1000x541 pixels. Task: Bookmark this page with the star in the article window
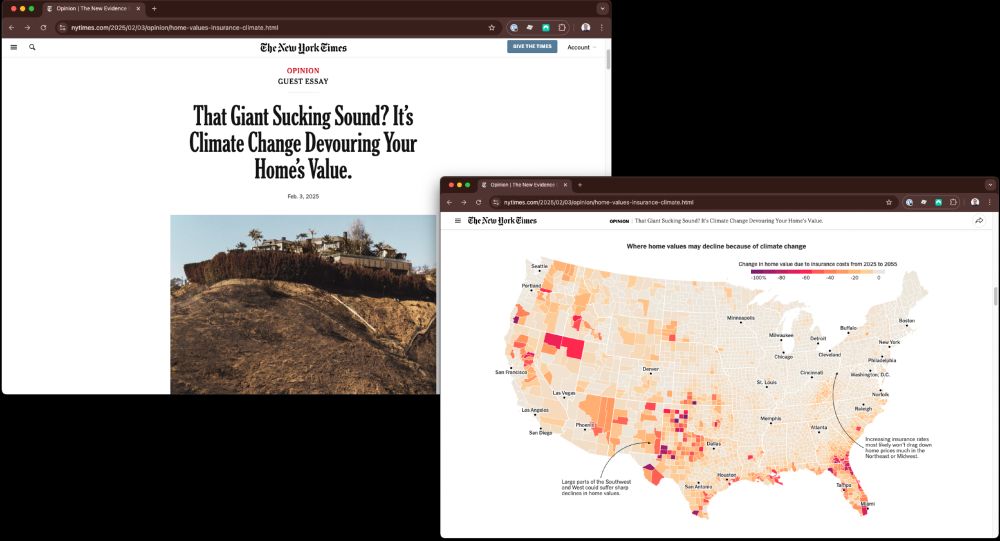(492, 27)
